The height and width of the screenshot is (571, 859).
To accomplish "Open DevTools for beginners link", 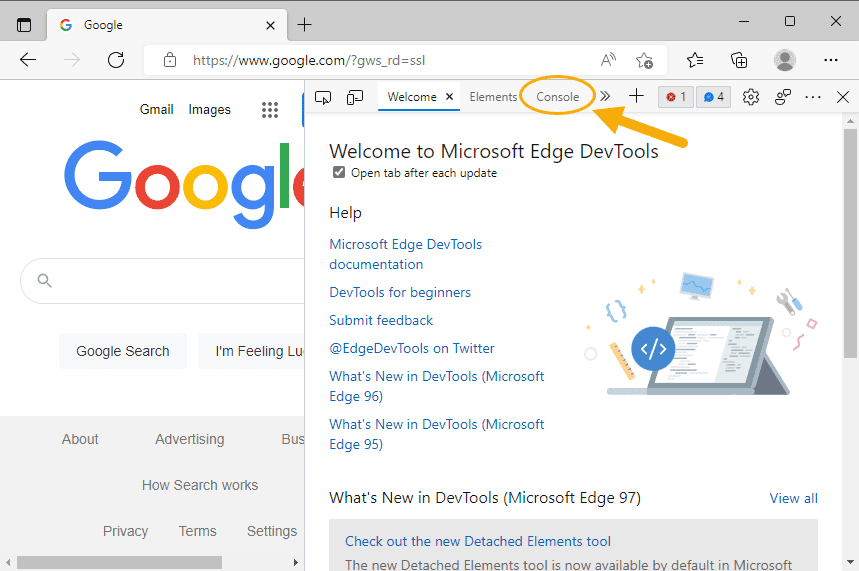I will (x=400, y=293).
